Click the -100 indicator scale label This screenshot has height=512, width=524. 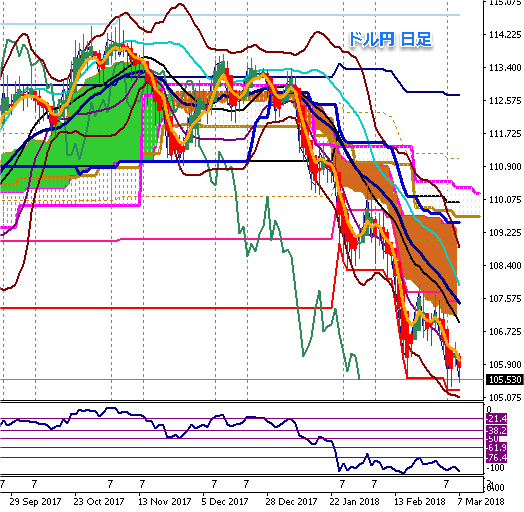(496, 468)
